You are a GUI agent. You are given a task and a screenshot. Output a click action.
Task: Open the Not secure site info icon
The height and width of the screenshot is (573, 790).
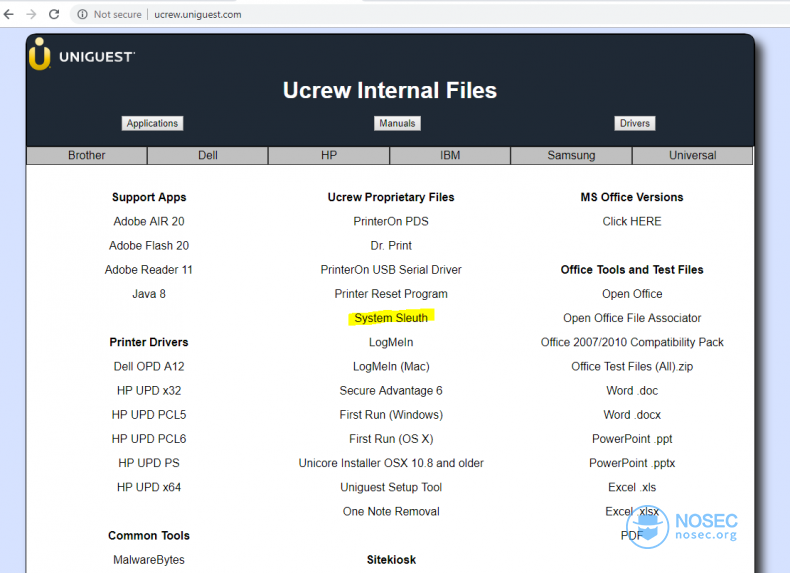coord(82,15)
